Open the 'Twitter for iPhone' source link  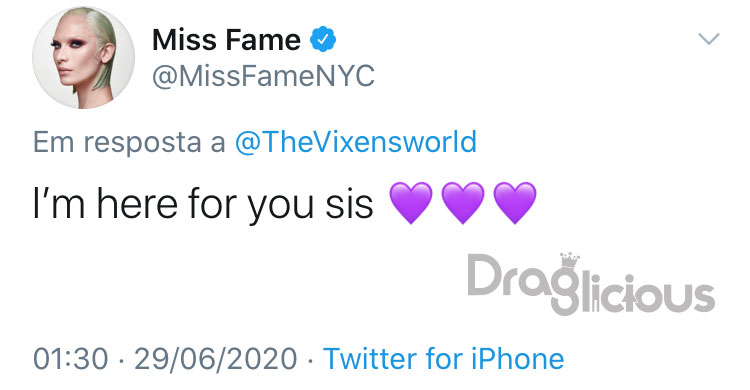[x=444, y=359]
